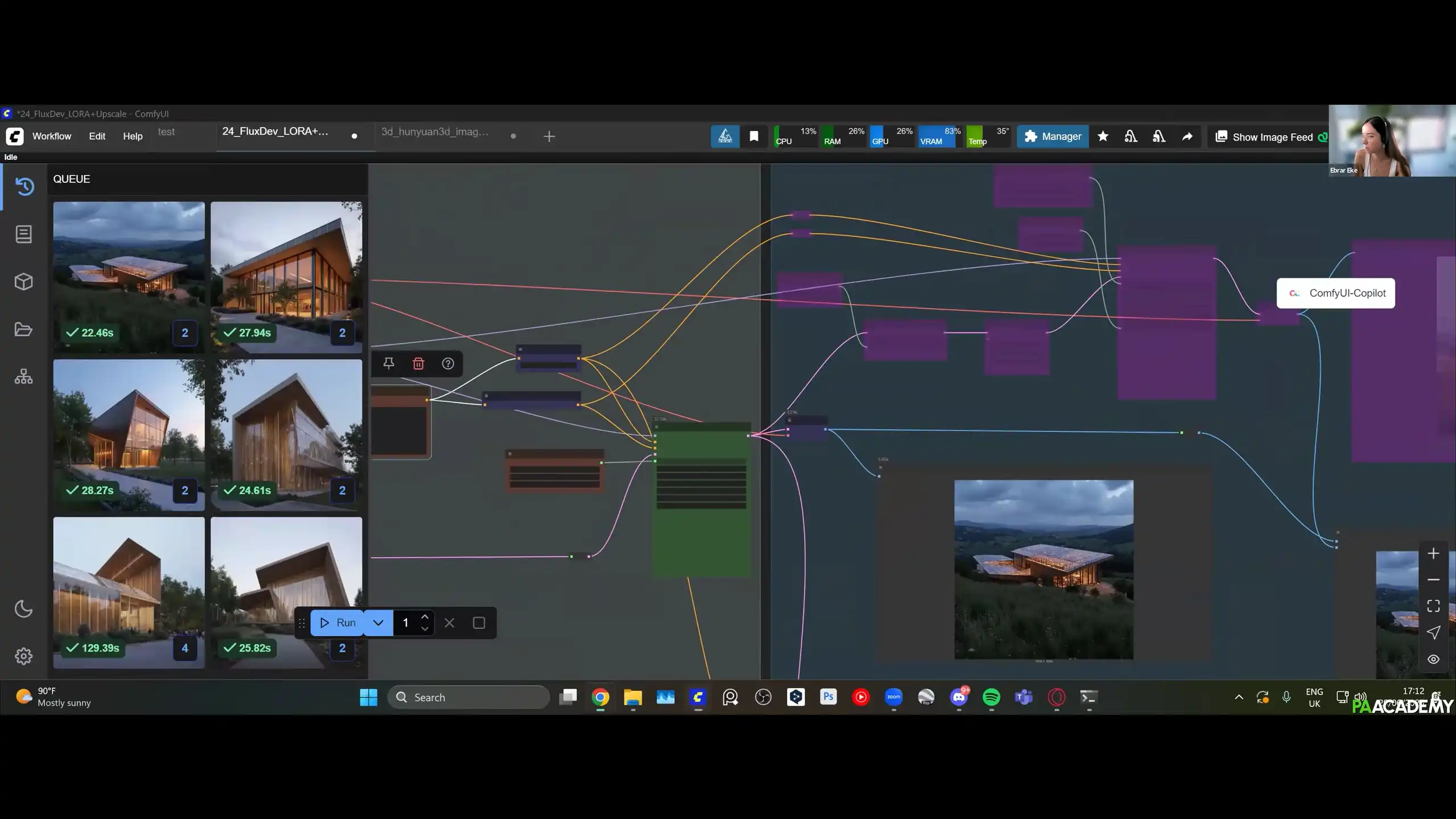
Task: Click the share arrow icon
Action: (1187, 136)
